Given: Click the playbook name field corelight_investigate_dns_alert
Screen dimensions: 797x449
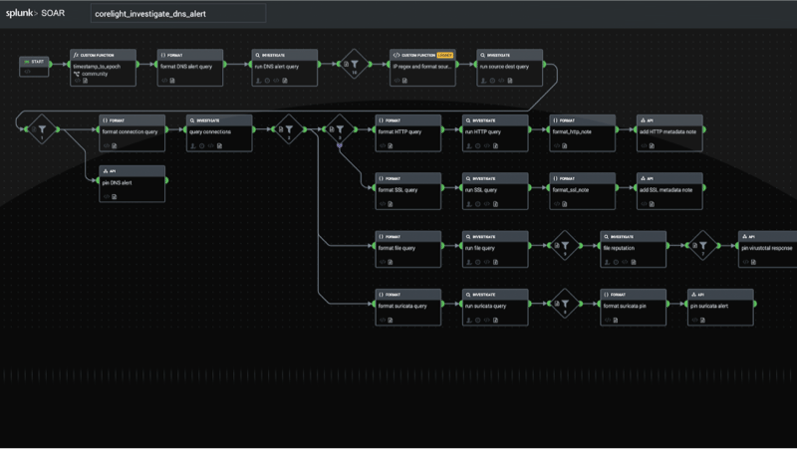Looking at the screenshot, I should click(178, 14).
